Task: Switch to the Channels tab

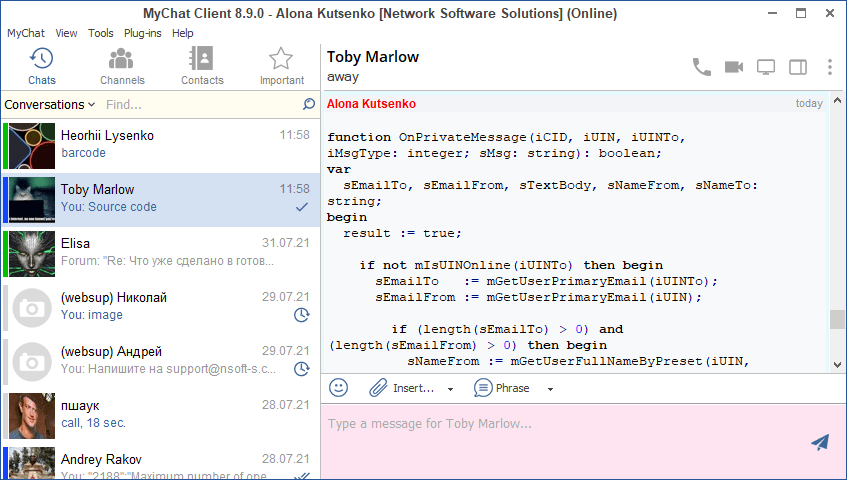Action: [x=122, y=66]
